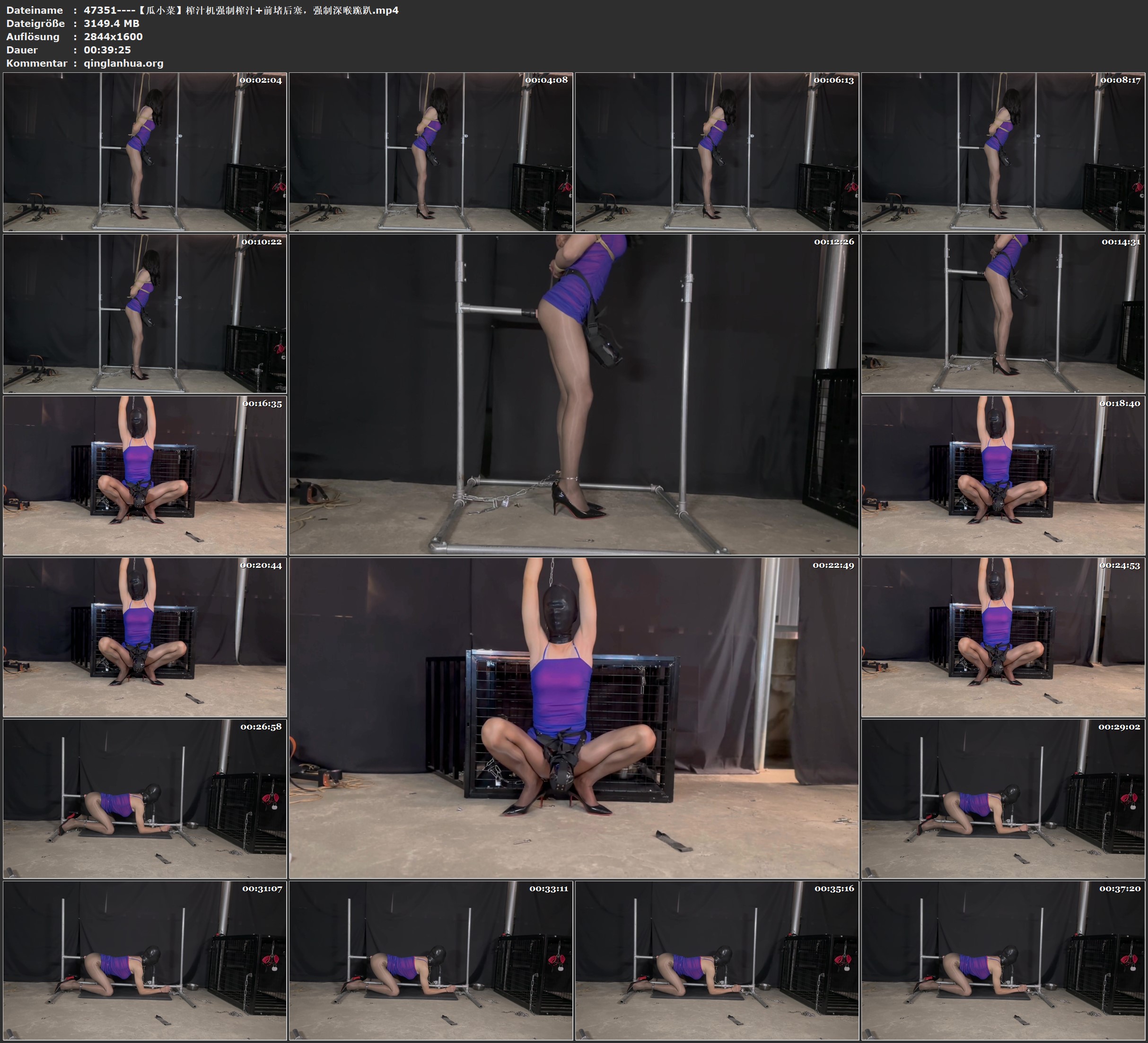Click the 00:16:35 preview frame
This screenshot has height=1043, width=1148.
145,475
